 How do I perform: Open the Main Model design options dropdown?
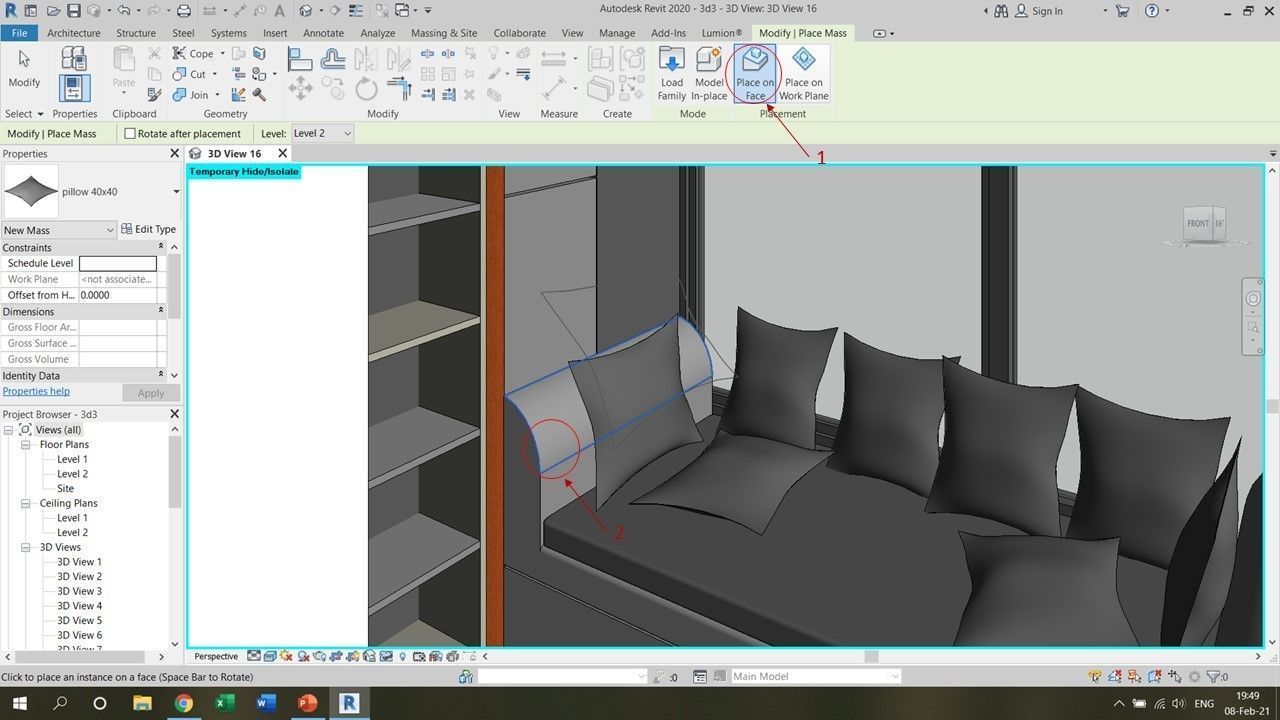814,677
